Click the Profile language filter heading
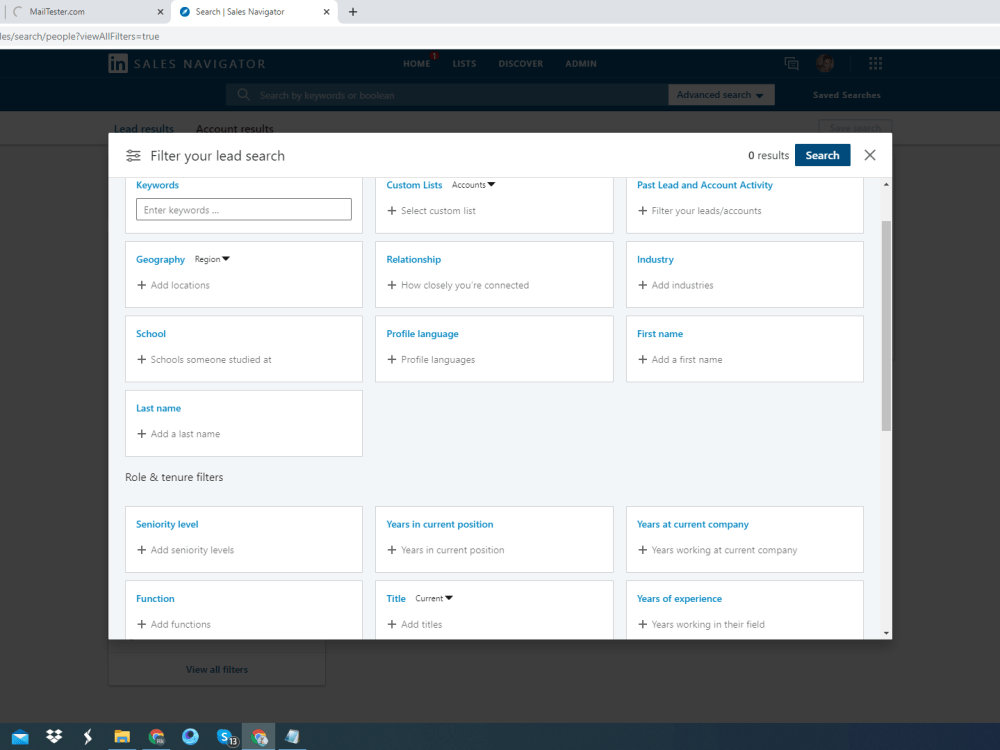Screen dimensions: 1000x750 422,334
